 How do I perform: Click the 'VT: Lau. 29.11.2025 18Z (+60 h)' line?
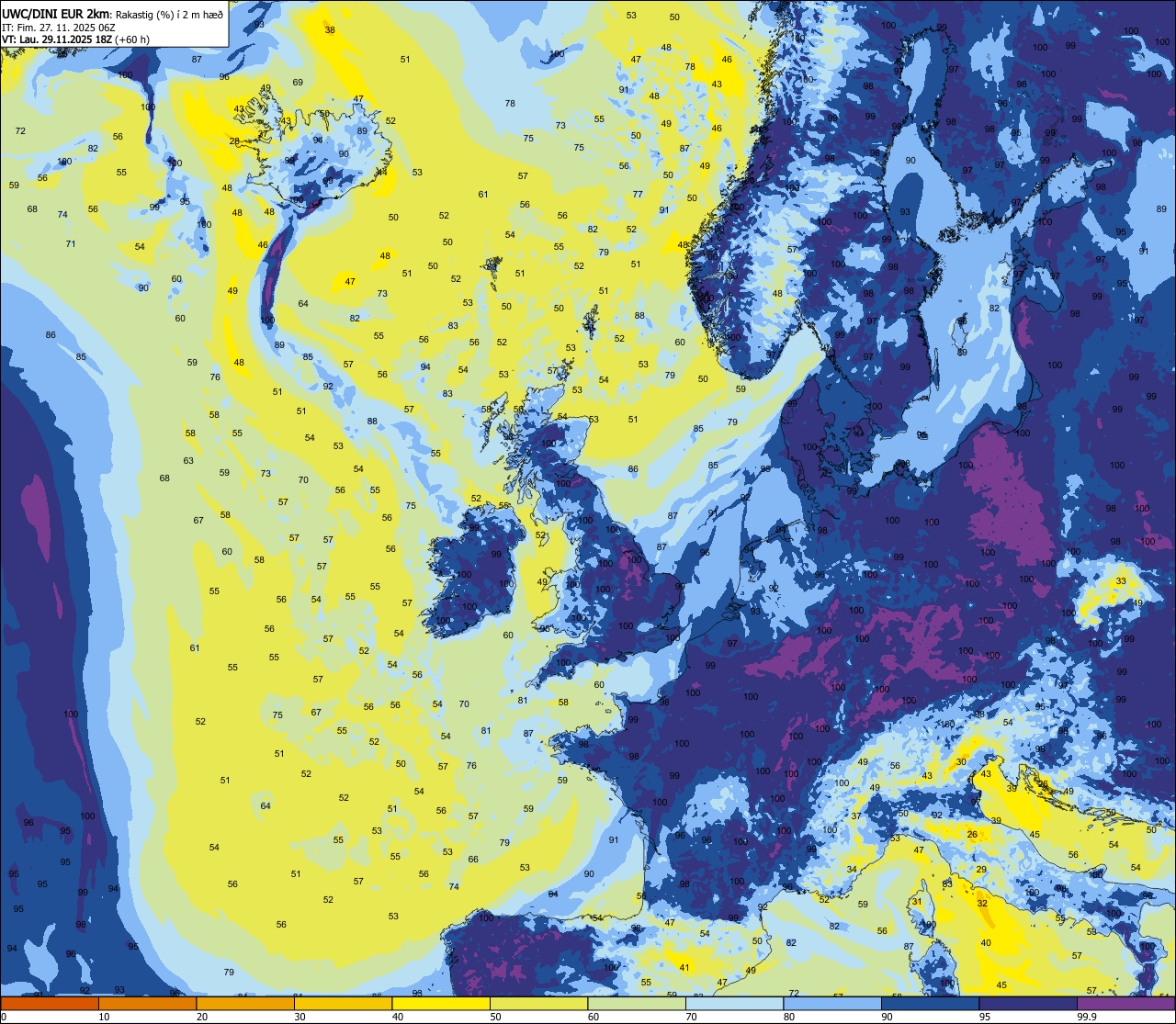coord(76,39)
